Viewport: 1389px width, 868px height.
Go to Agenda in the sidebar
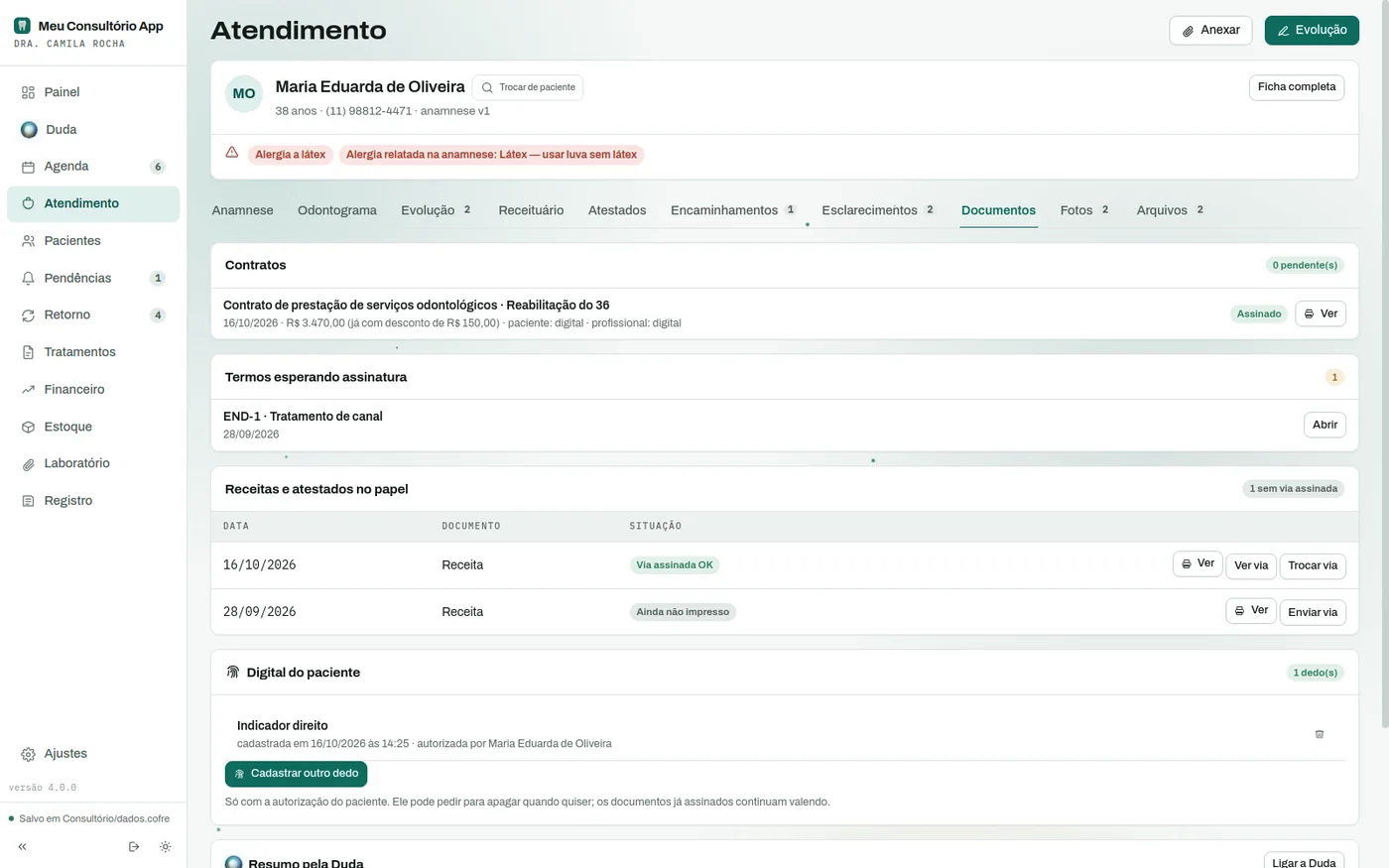click(93, 167)
